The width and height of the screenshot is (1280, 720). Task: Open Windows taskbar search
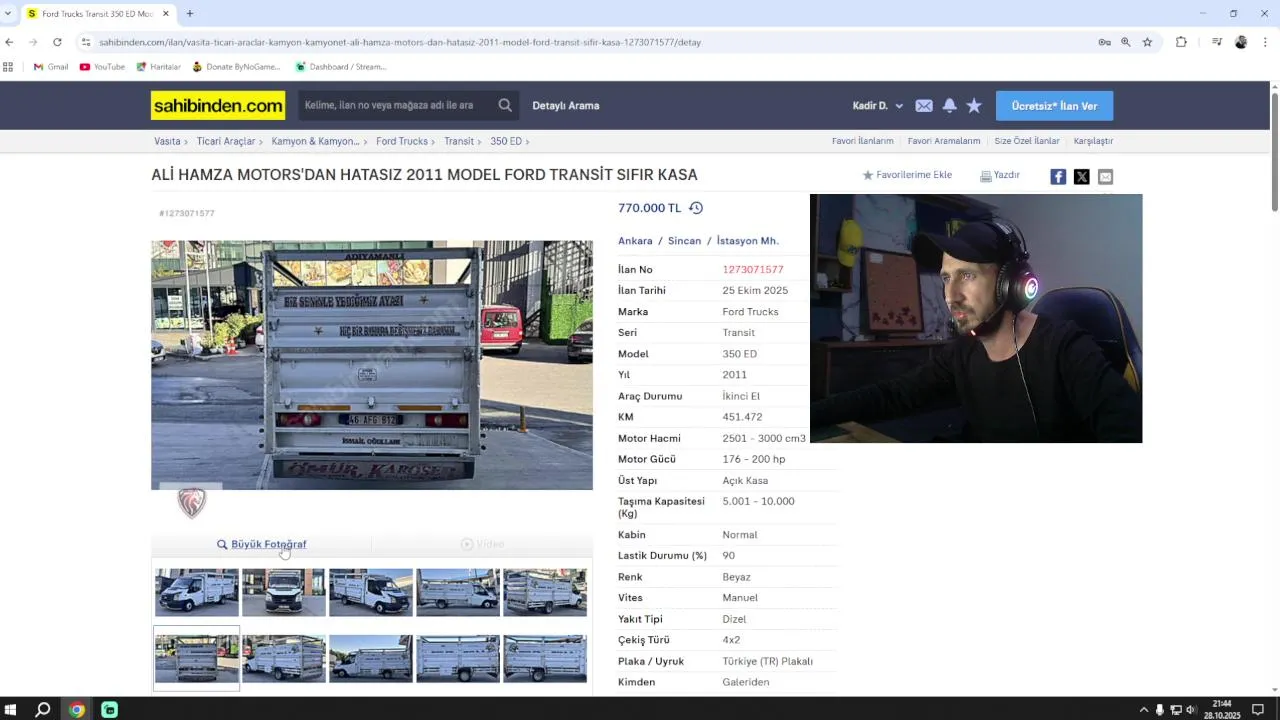[43, 709]
